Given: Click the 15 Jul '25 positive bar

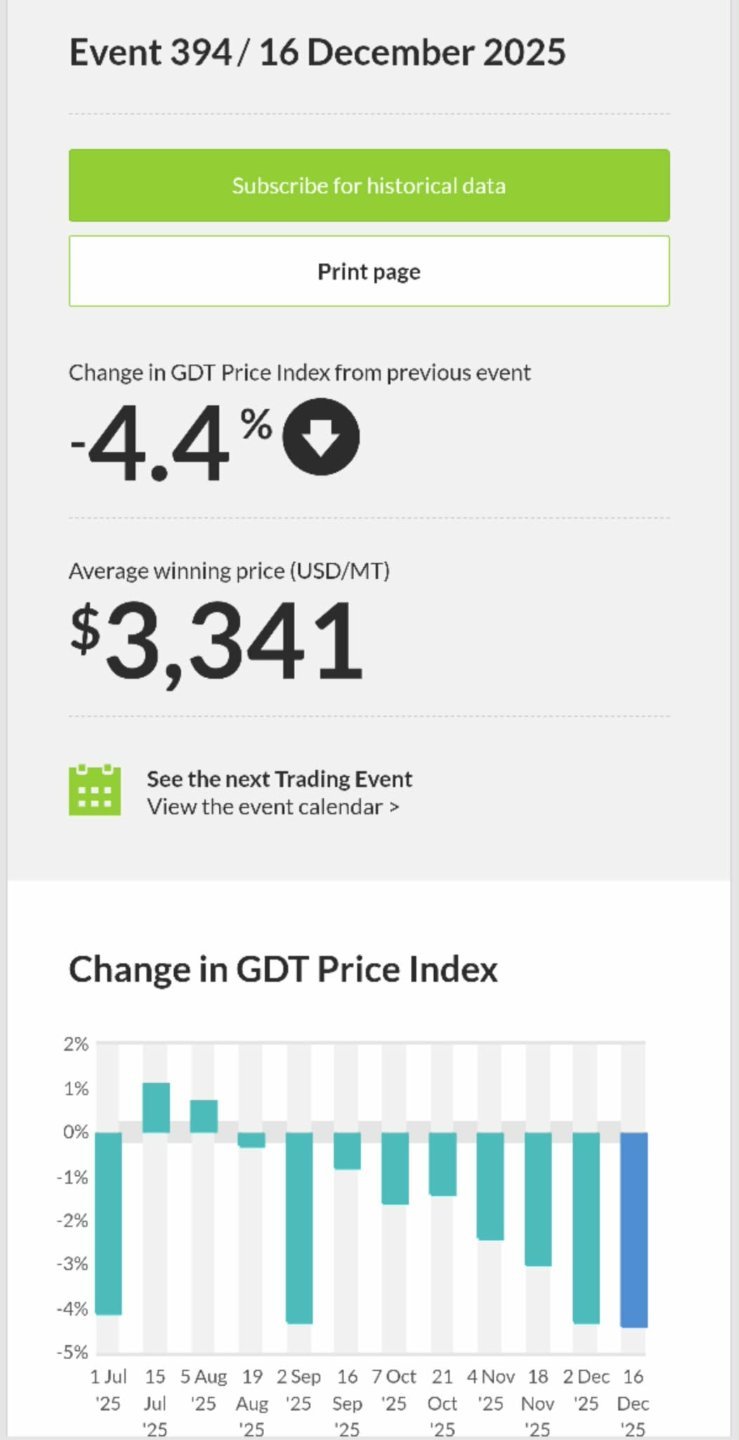Looking at the screenshot, I should coord(156,1108).
